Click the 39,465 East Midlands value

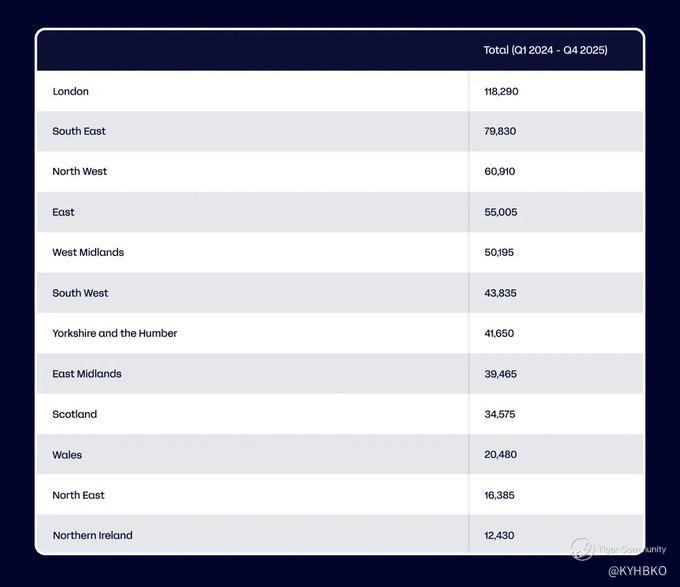[500, 374]
